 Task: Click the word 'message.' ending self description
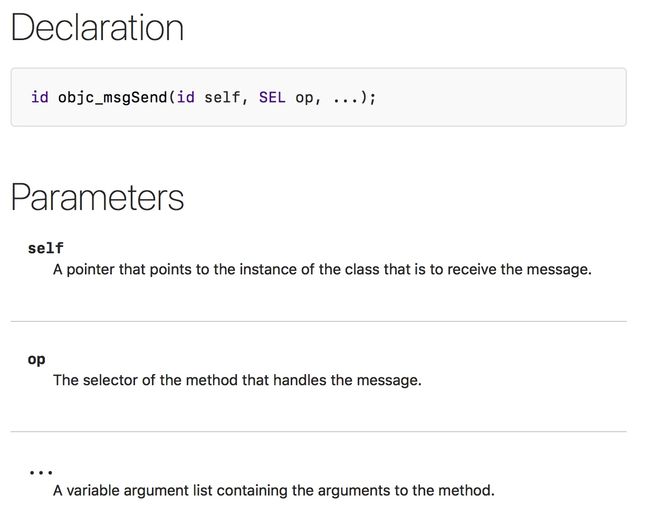coord(559,270)
